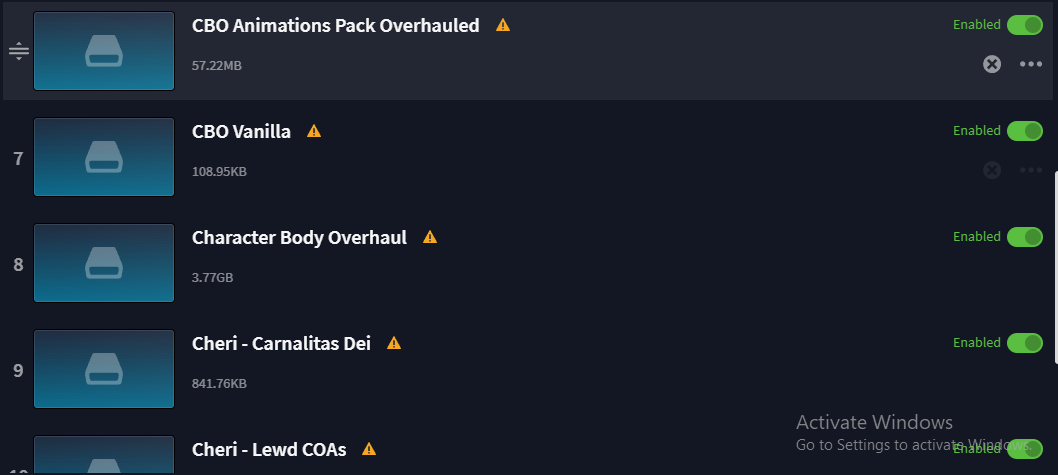Image resolution: width=1058 pixels, height=475 pixels.
Task: Disable CBO Animations Pack Overhauled toggle
Action: [x=1025, y=25]
